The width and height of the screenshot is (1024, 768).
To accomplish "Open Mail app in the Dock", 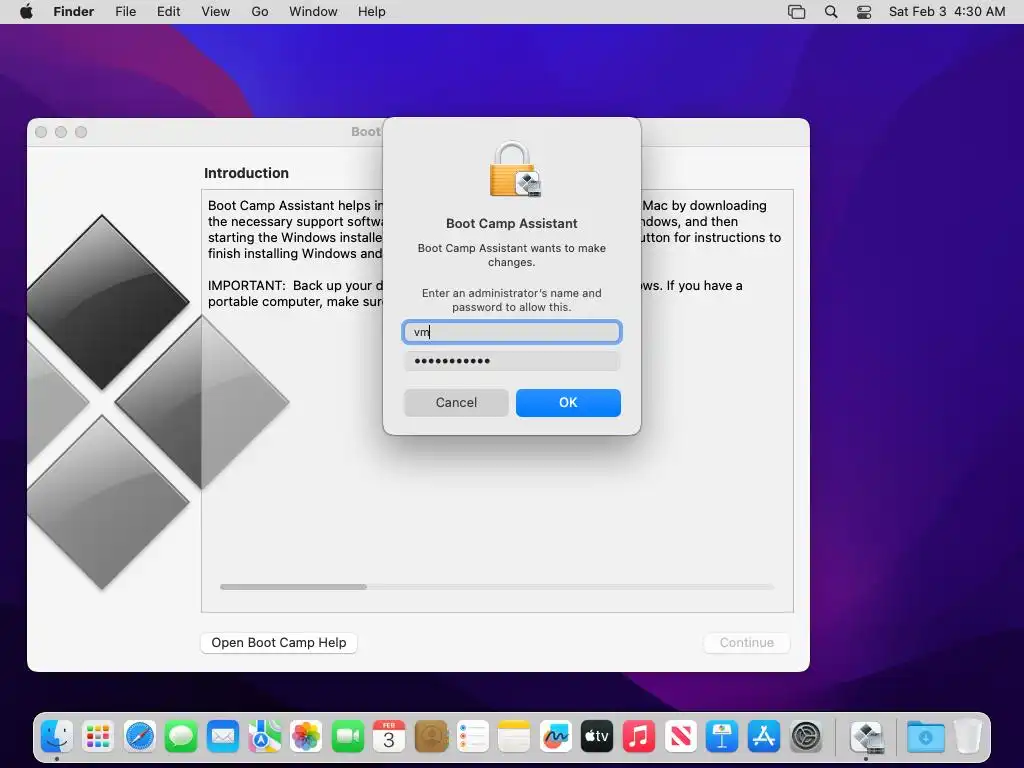I will click(223, 737).
